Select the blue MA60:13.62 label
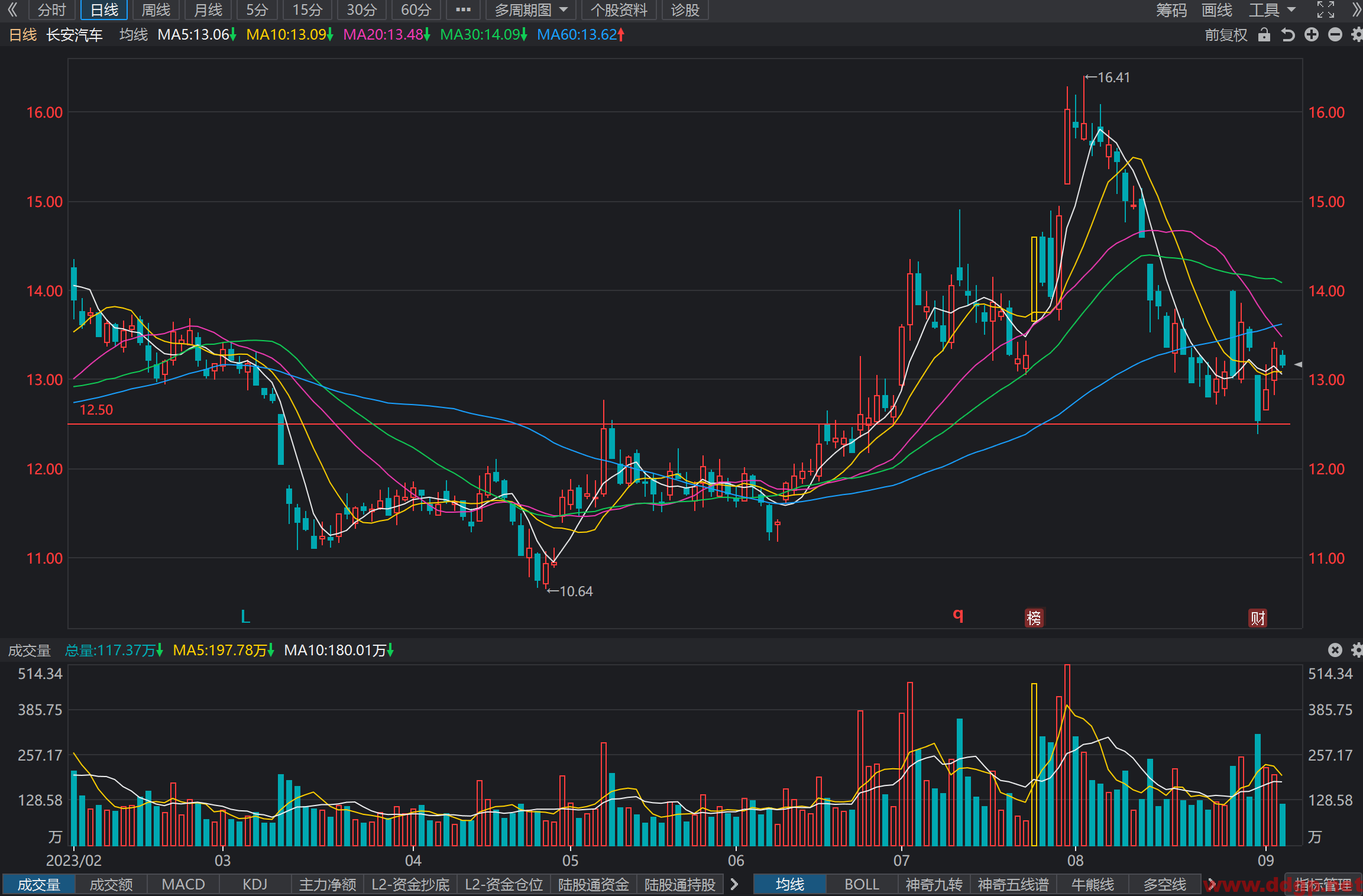The width and height of the screenshot is (1363, 896). pos(581,35)
